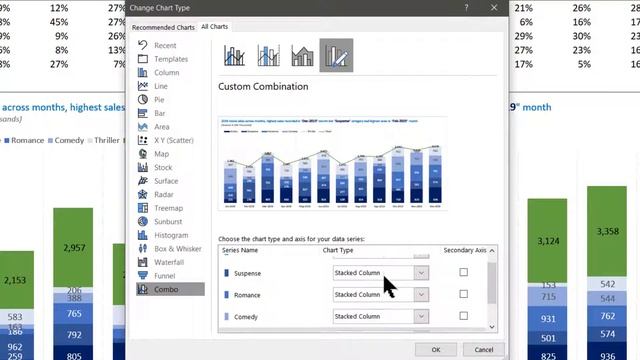
Task: Click Series Name column header
Action: click(x=240, y=250)
